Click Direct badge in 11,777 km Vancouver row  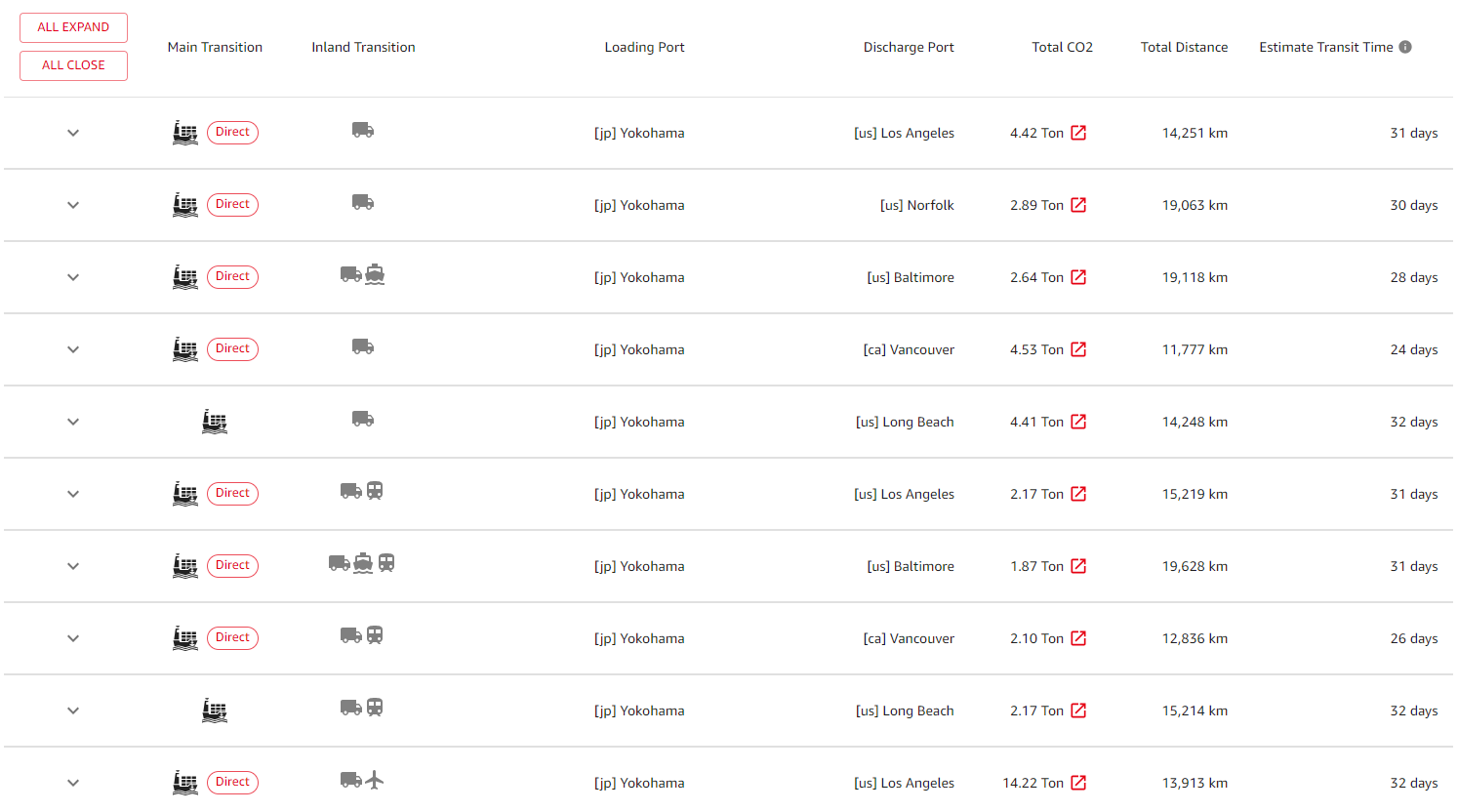pos(232,348)
